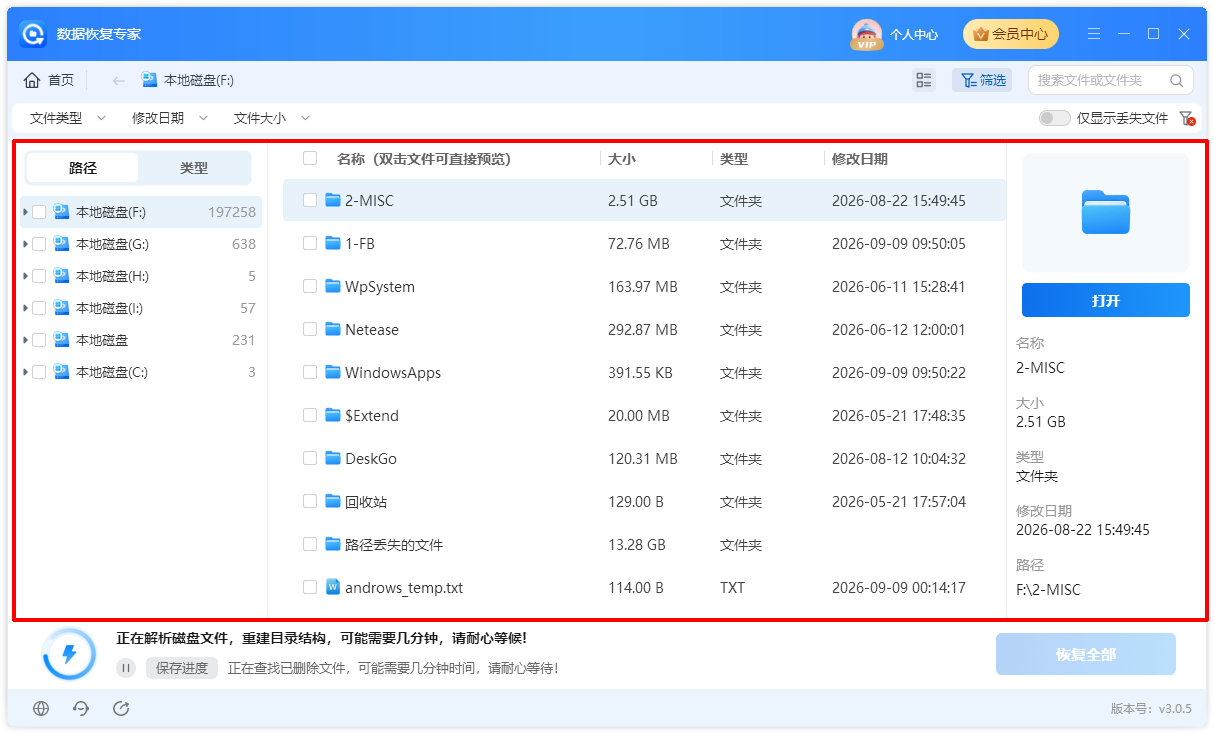This screenshot has width=1214, height=734.
Task: Expand the 本地磁盘(I:) tree node
Action: pyautogui.click(x=25, y=308)
